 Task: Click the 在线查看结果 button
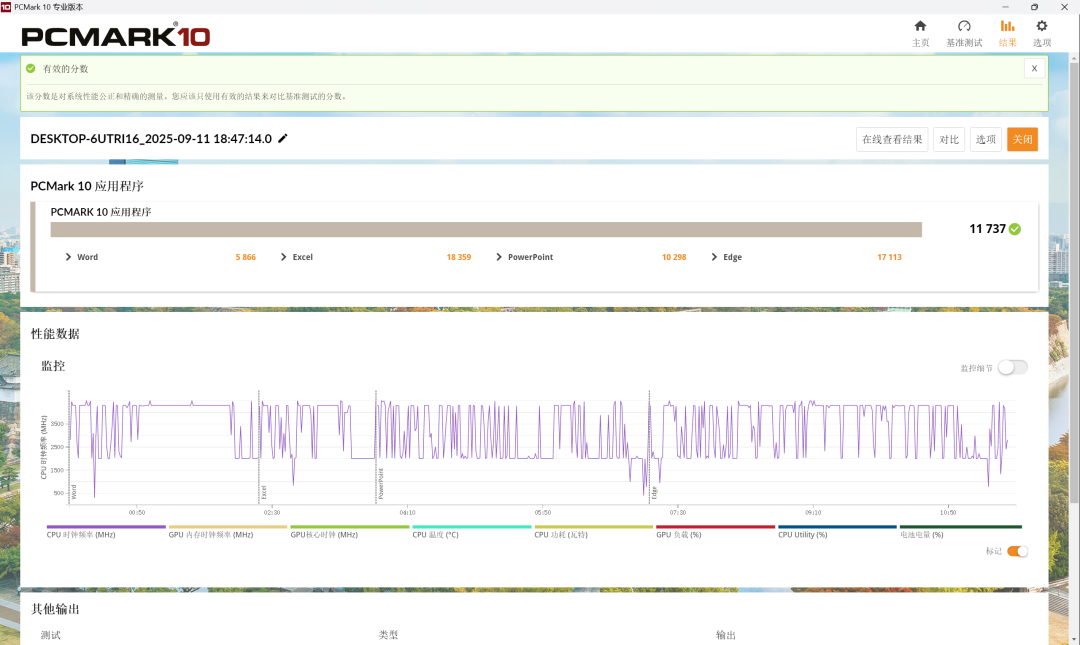tap(892, 139)
